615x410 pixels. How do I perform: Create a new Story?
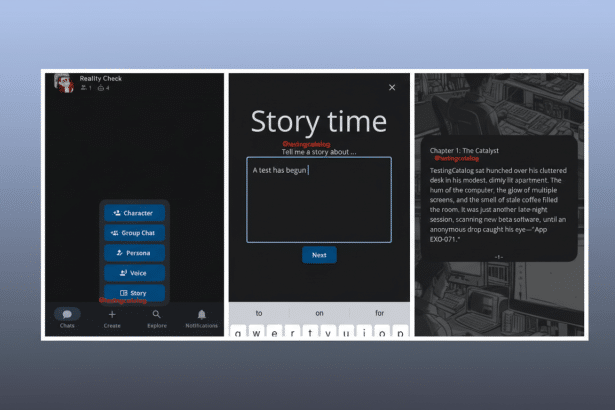[x=135, y=293]
